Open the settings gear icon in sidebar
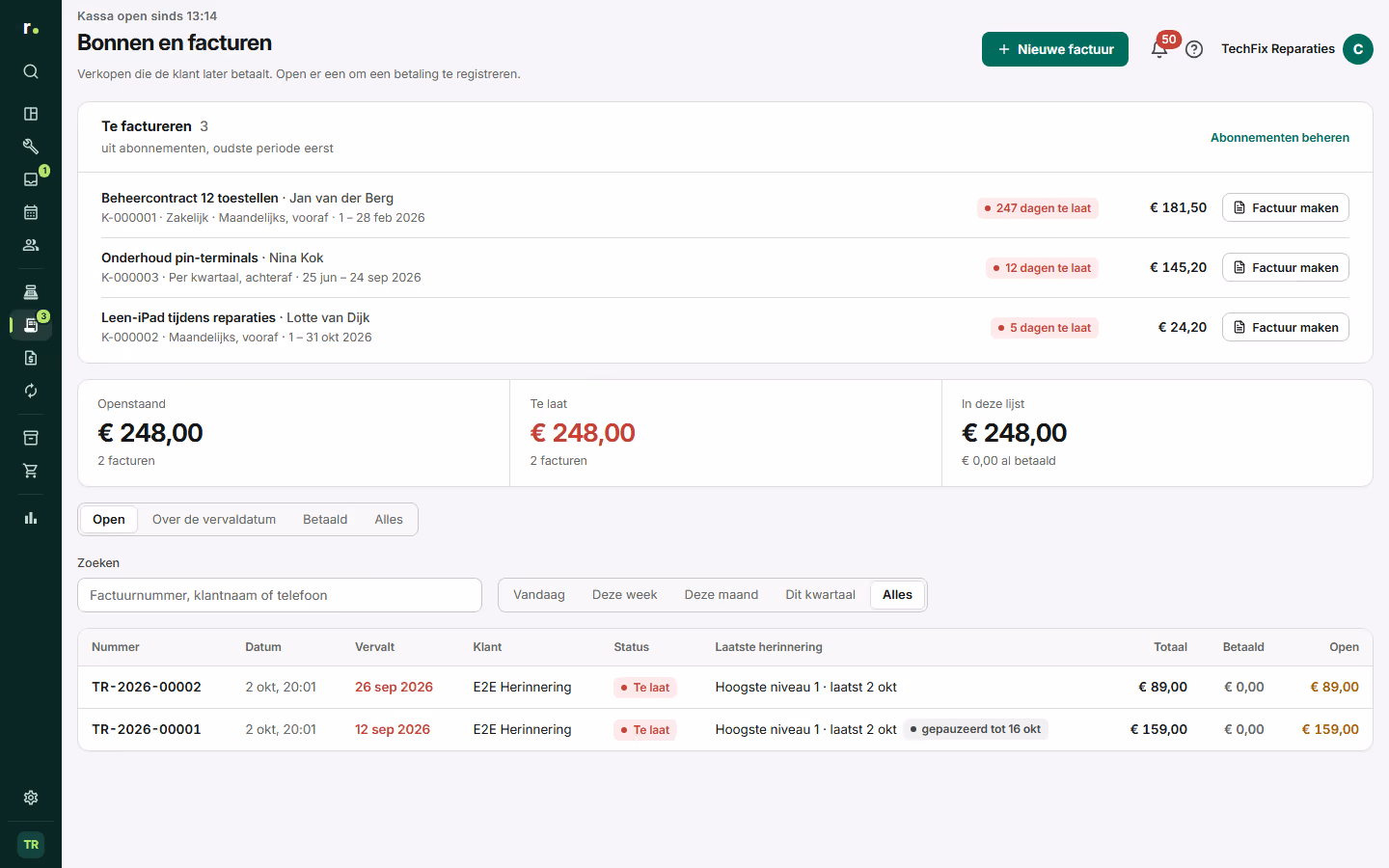This screenshot has height=868, width=1389. tap(31, 798)
